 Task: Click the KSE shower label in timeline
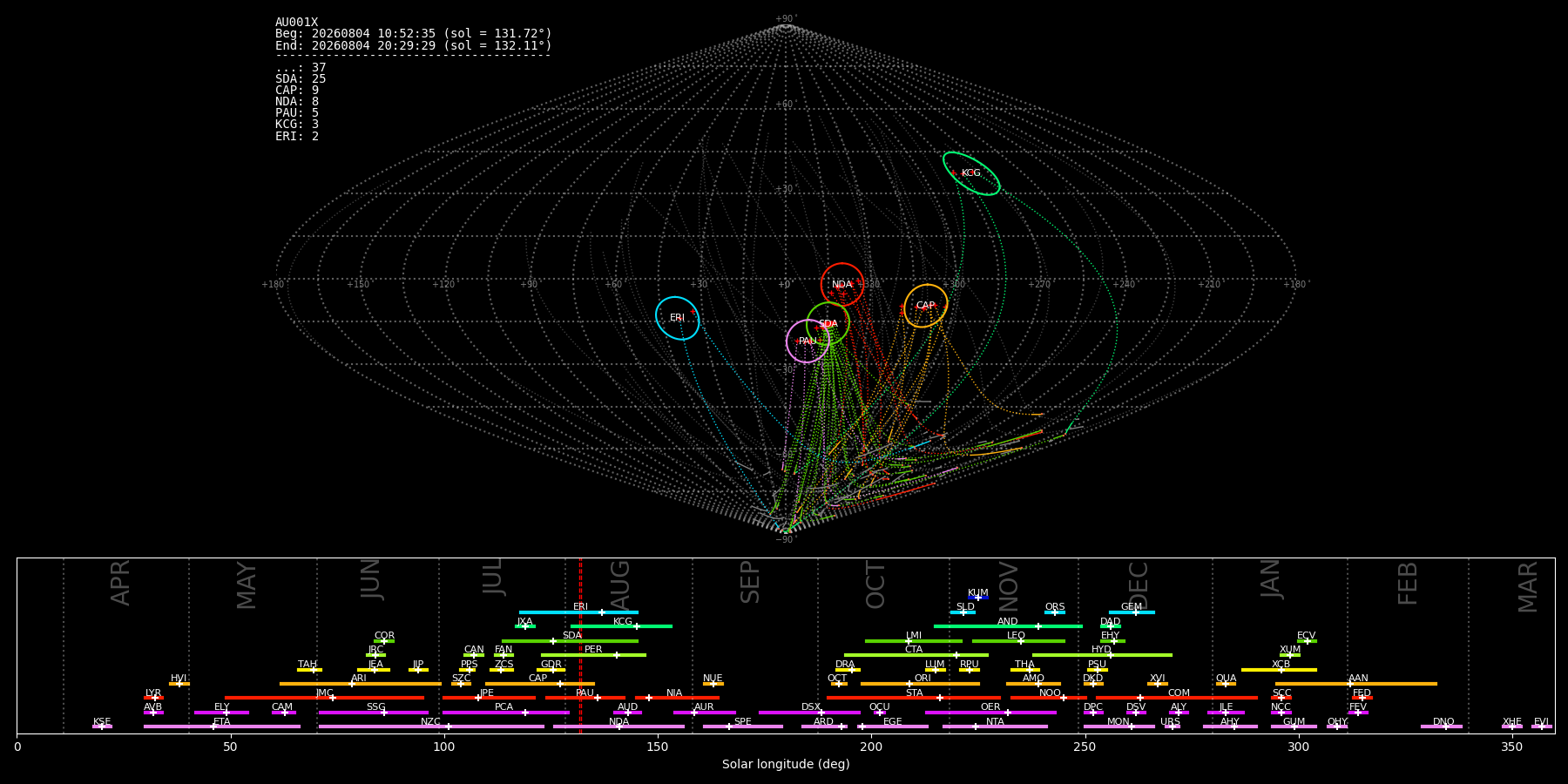click(x=102, y=722)
